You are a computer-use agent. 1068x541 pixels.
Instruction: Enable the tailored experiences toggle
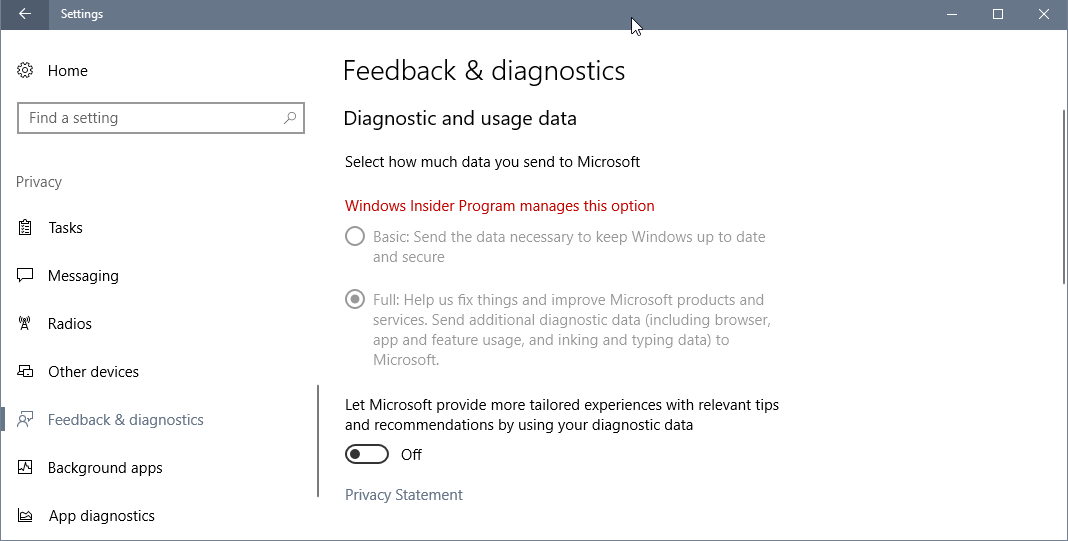366,454
